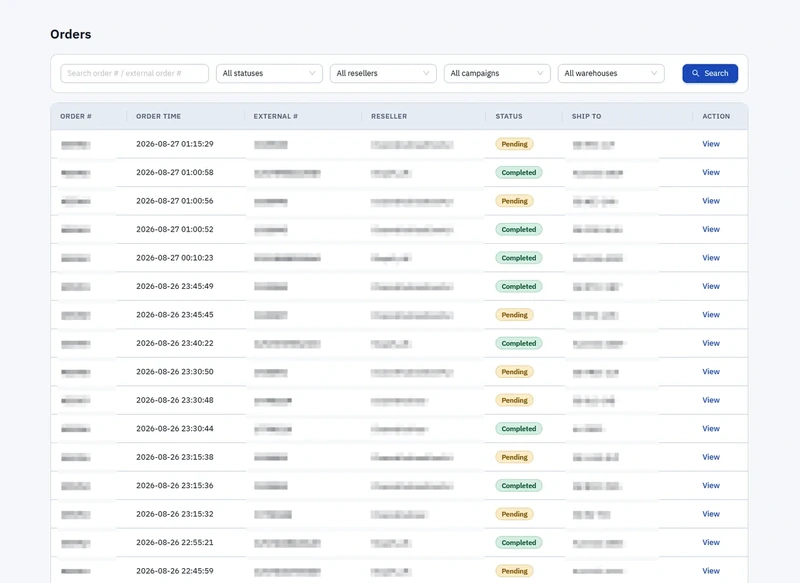Click the Completed badge for 23:40:22 order
Image resolution: width=800 pixels, height=583 pixels.
(518, 344)
